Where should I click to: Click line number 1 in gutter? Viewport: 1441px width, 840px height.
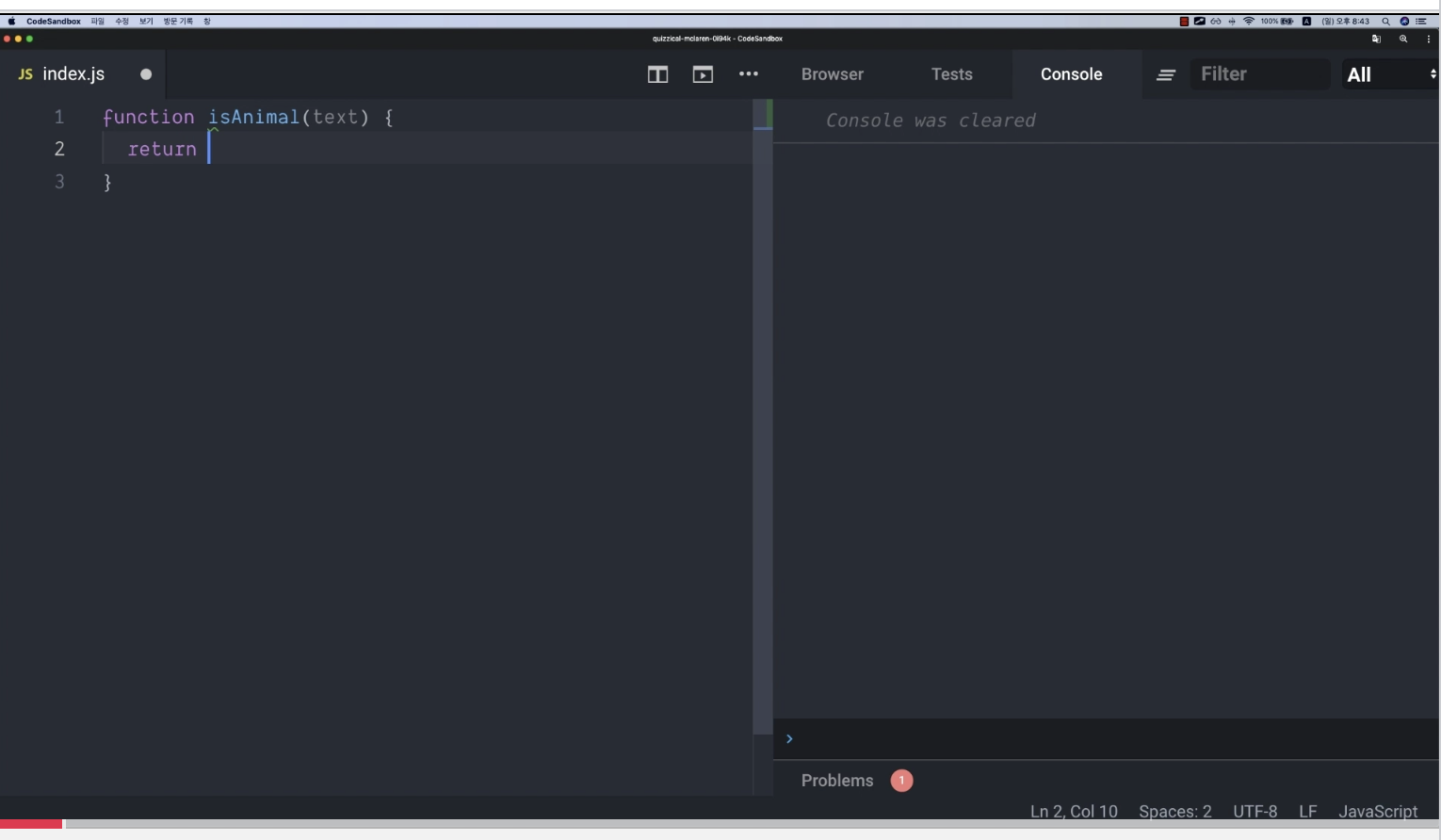coord(59,117)
